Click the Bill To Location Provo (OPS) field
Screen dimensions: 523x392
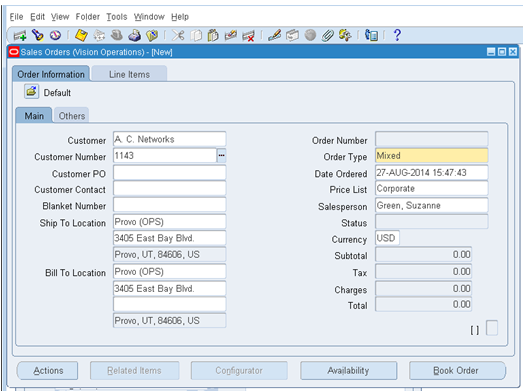point(169,272)
